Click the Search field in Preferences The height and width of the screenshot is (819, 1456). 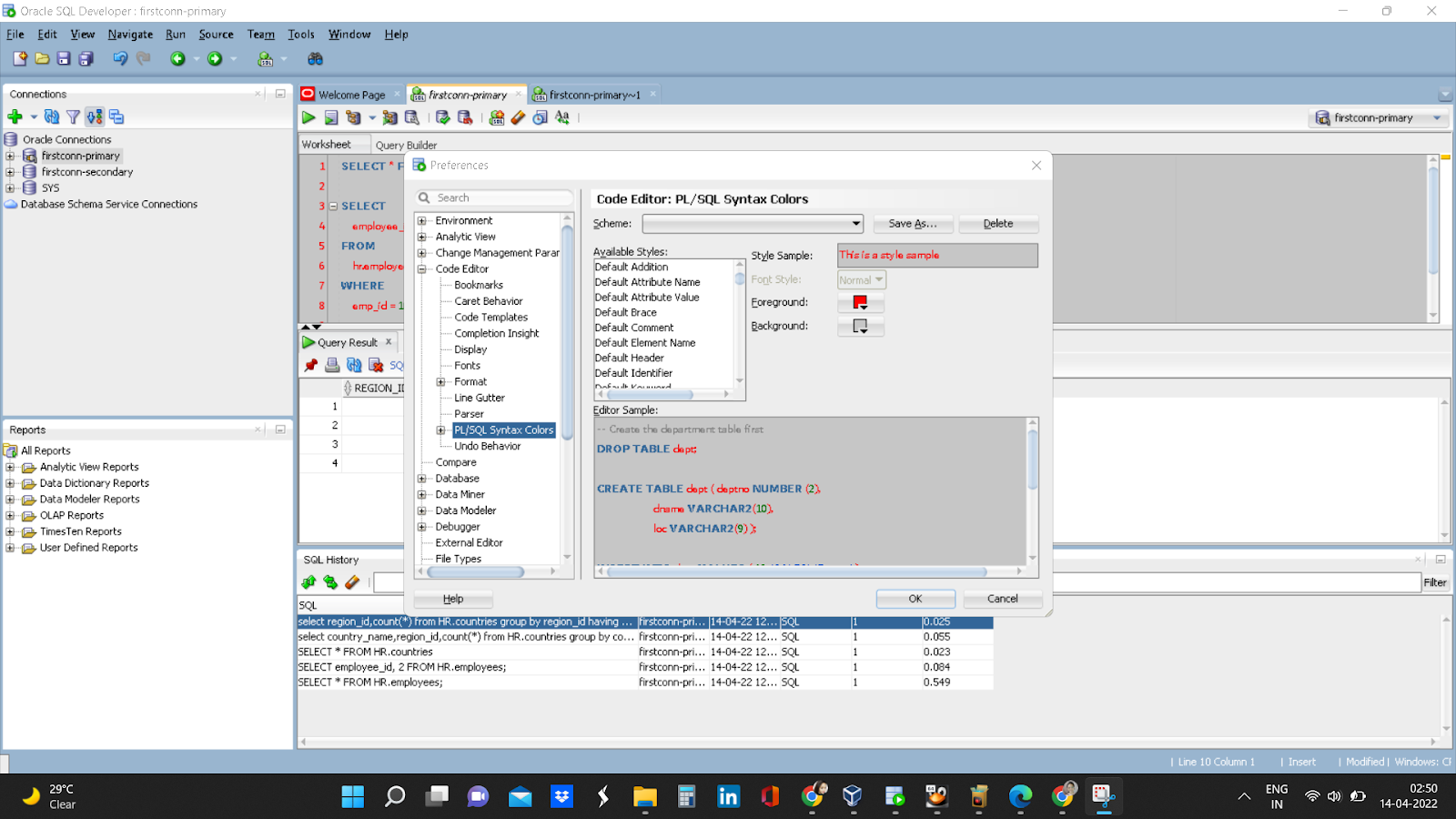tap(495, 198)
